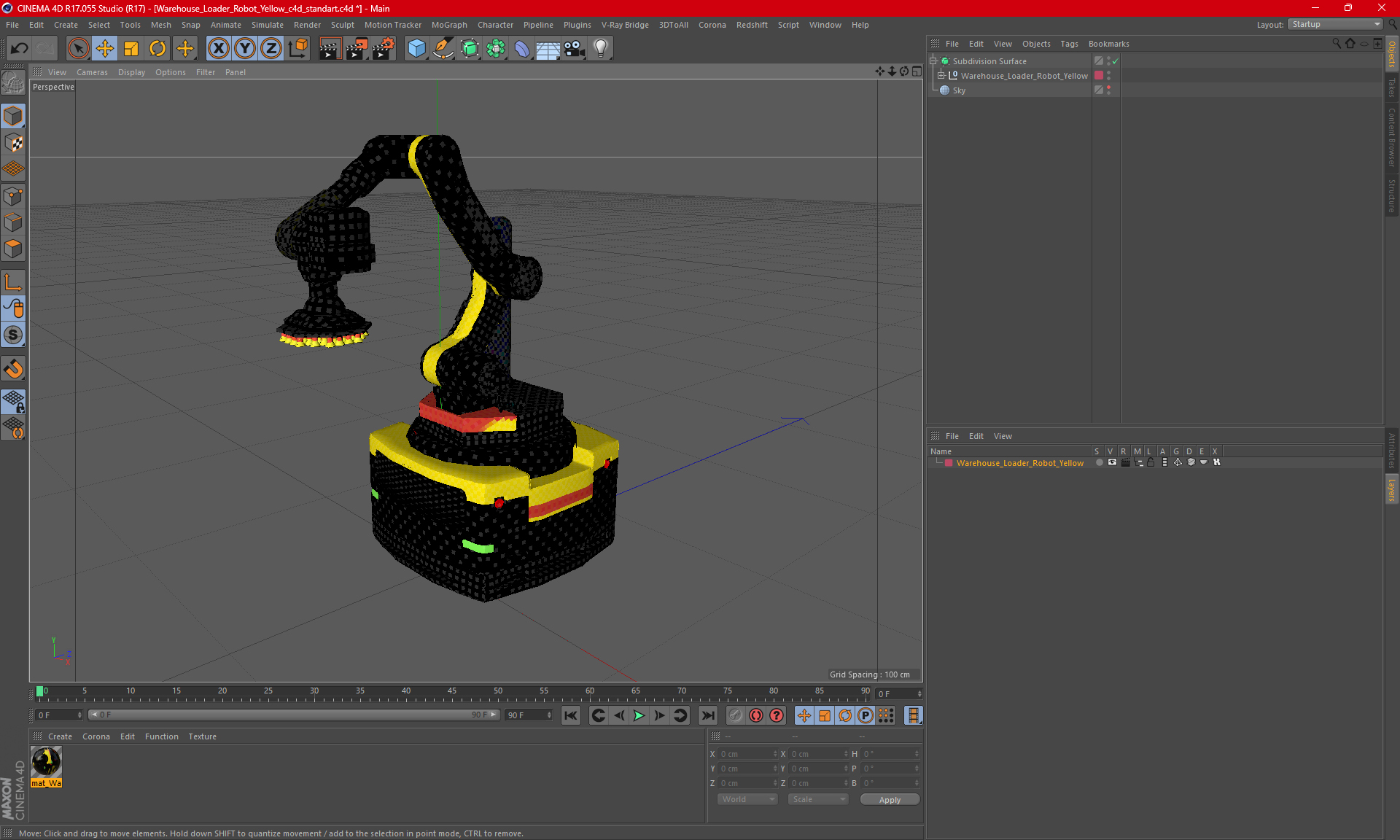Viewport: 1400px width, 840px height.
Task: Select the Sky object
Action: 959,90
